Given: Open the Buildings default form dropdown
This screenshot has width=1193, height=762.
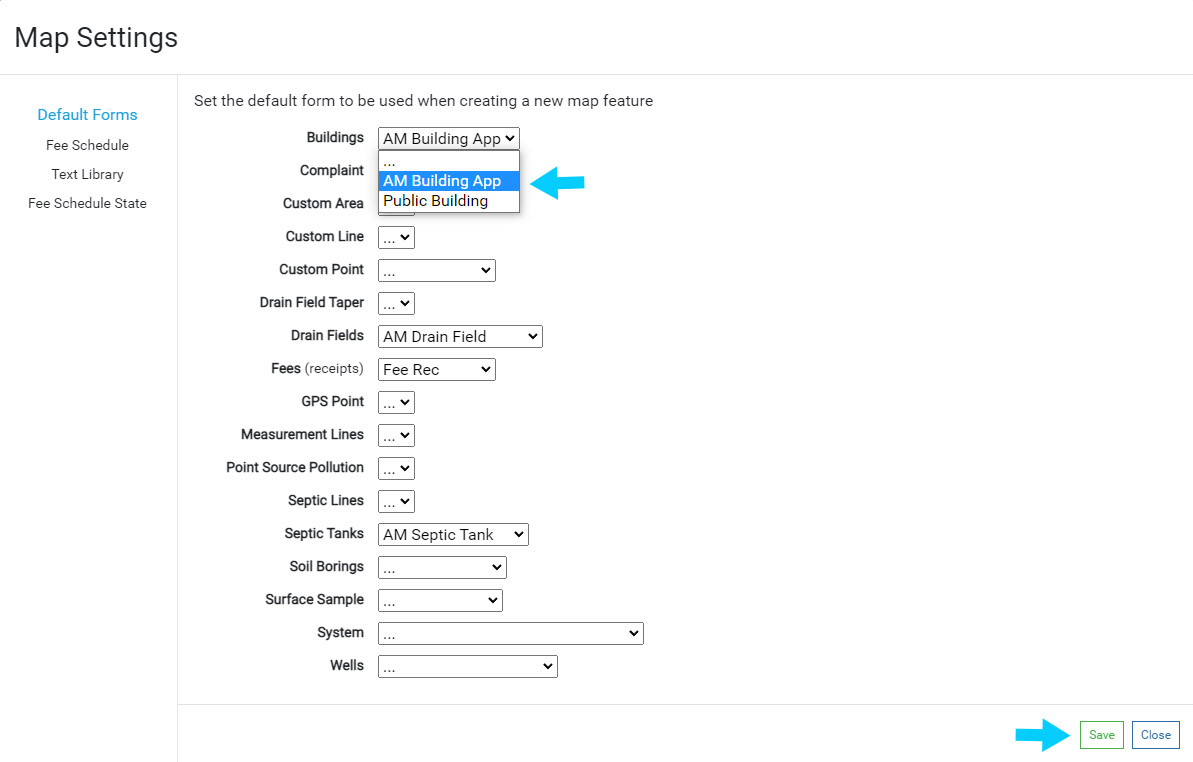Looking at the screenshot, I should coord(449,139).
